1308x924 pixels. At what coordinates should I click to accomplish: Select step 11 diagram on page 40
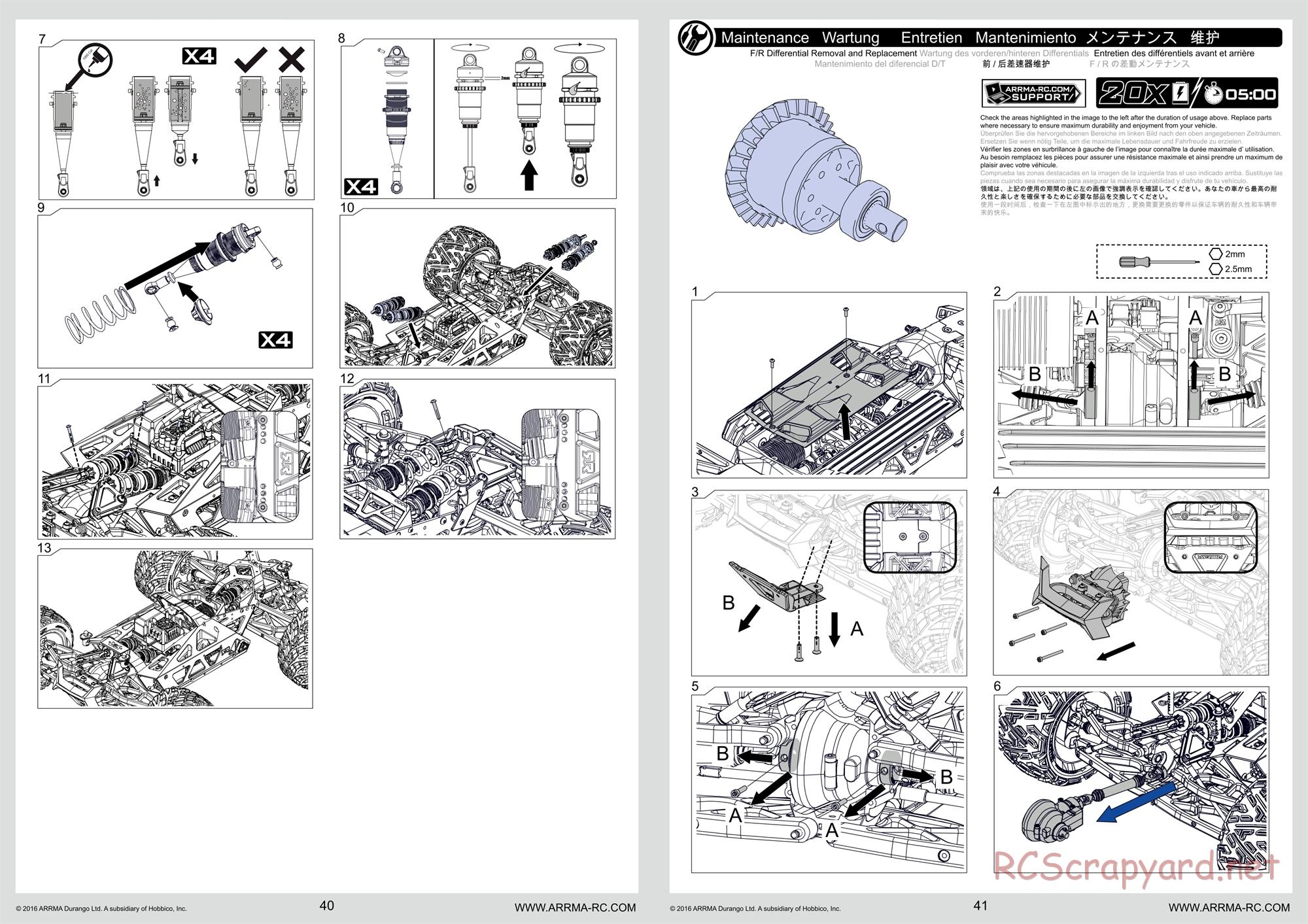pyautogui.click(x=175, y=459)
